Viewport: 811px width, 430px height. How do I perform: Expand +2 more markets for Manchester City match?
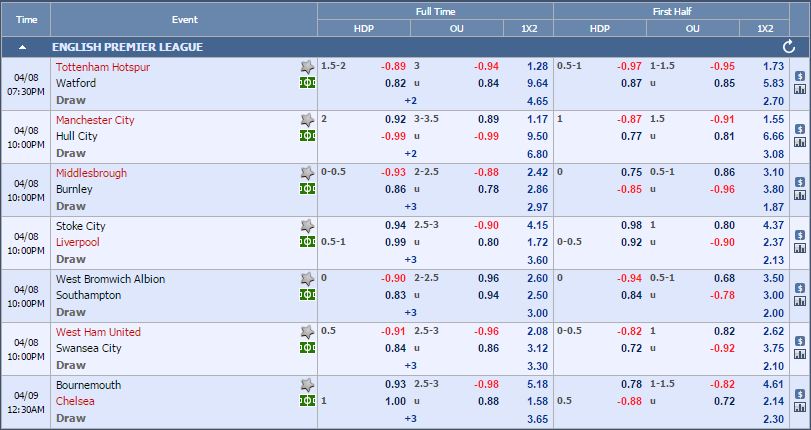411,154
